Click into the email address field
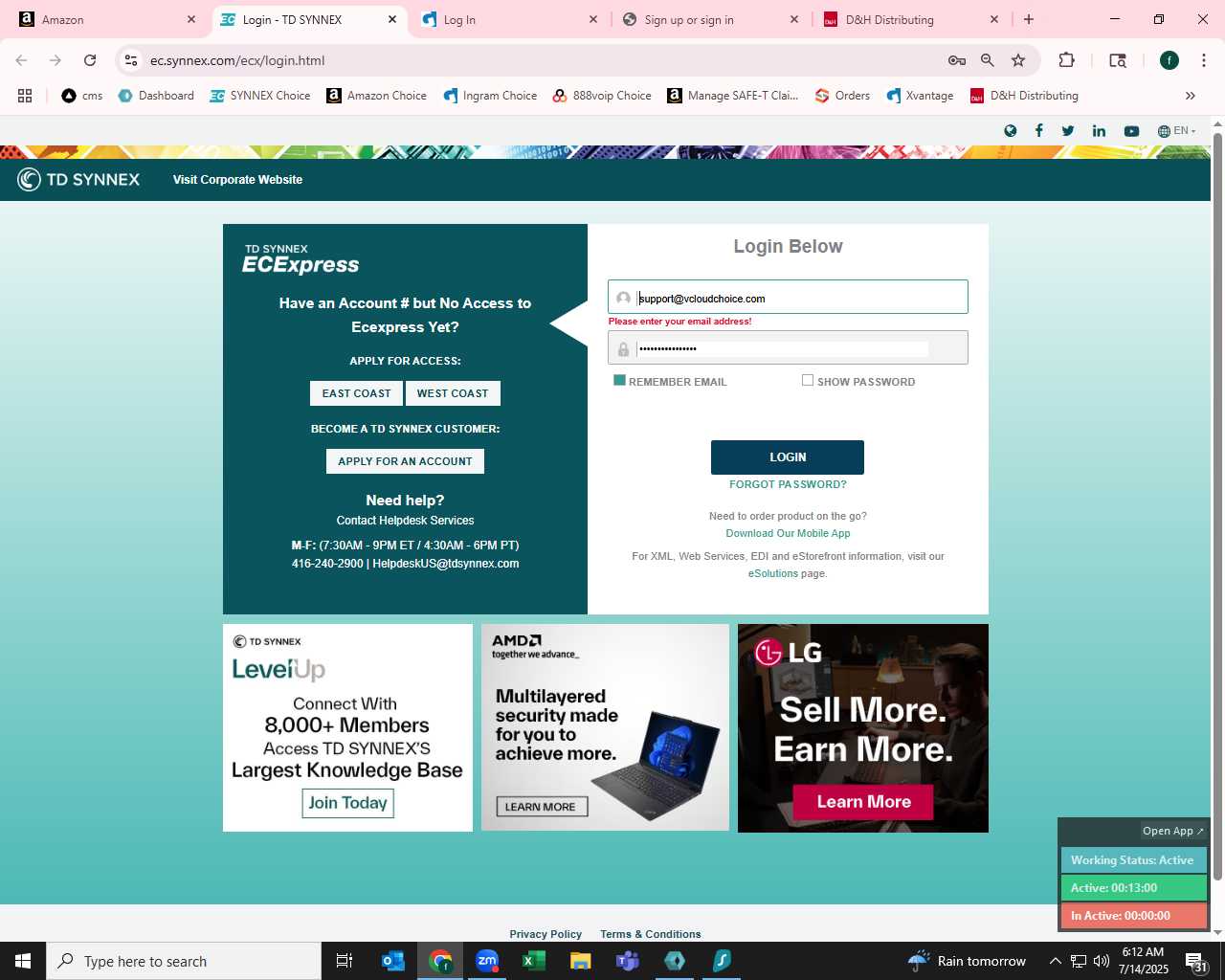The image size is (1225, 980). pyautogui.click(x=788, y=297)
